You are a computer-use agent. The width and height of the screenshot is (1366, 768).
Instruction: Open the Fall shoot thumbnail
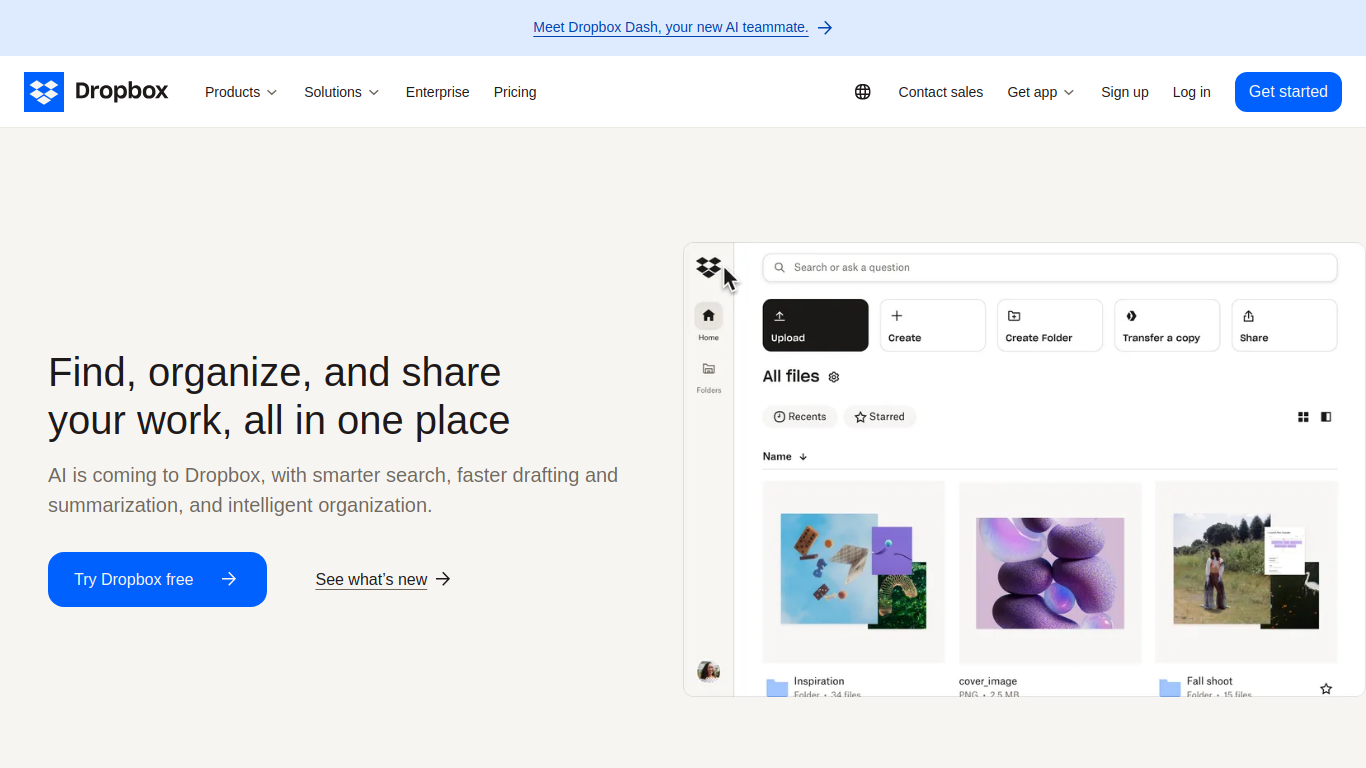(1246, 572)
